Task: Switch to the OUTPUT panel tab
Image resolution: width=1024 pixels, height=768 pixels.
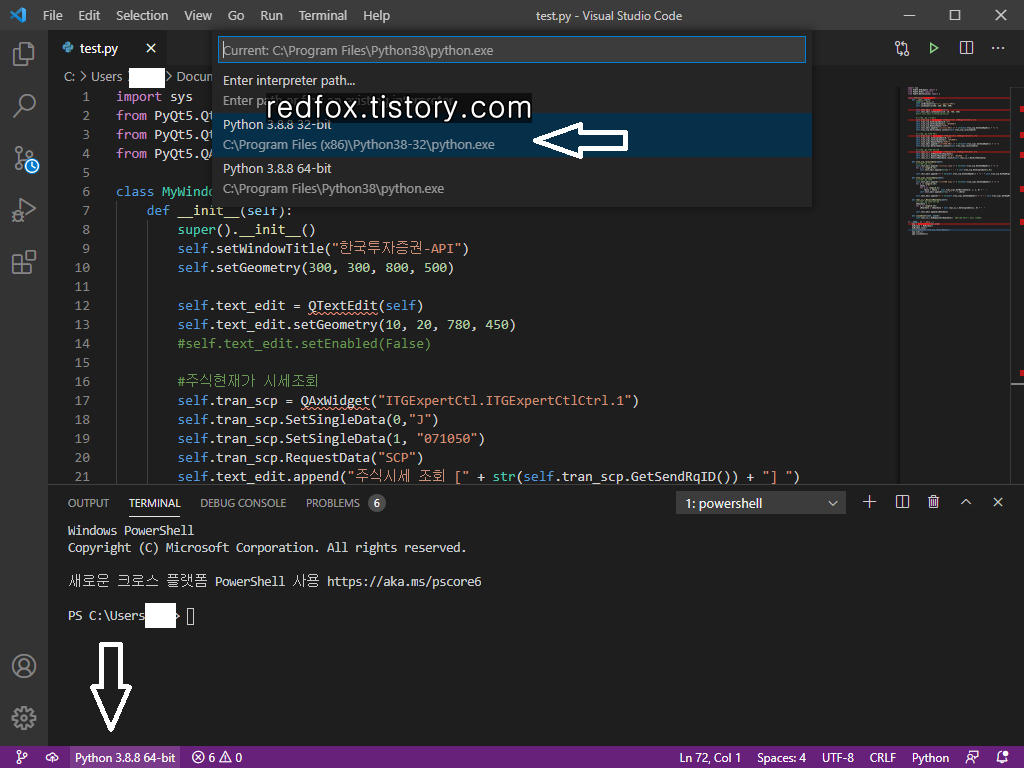Action: 88,504
